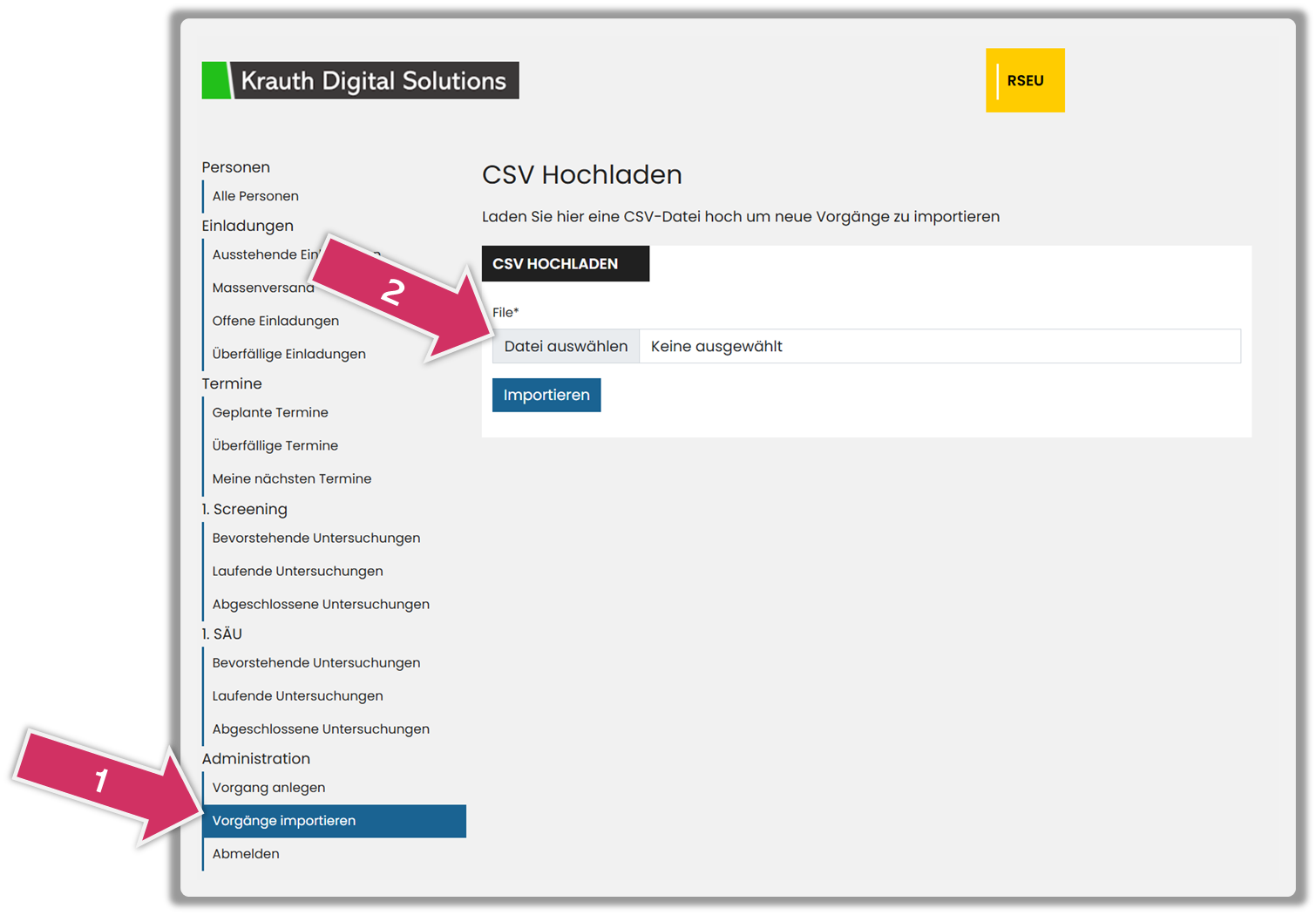Image resolution: width=1316 pixels, height=915 pixels.
Task: Click the Importieren button
Action: (x=546, y=395)
